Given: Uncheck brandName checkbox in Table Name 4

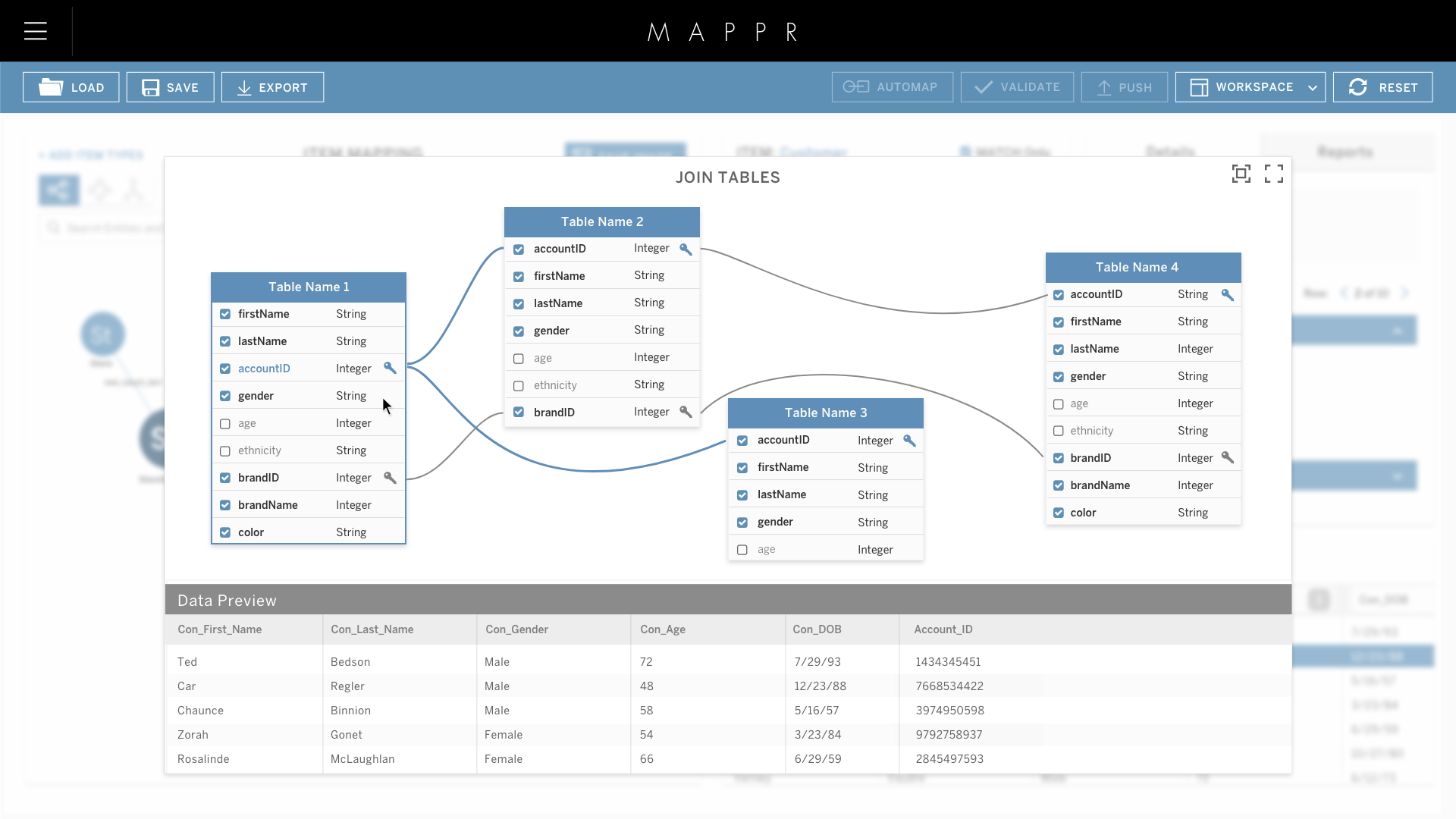Looking at the screenshot, I should pyautogui.click(x=1059, y=486).
